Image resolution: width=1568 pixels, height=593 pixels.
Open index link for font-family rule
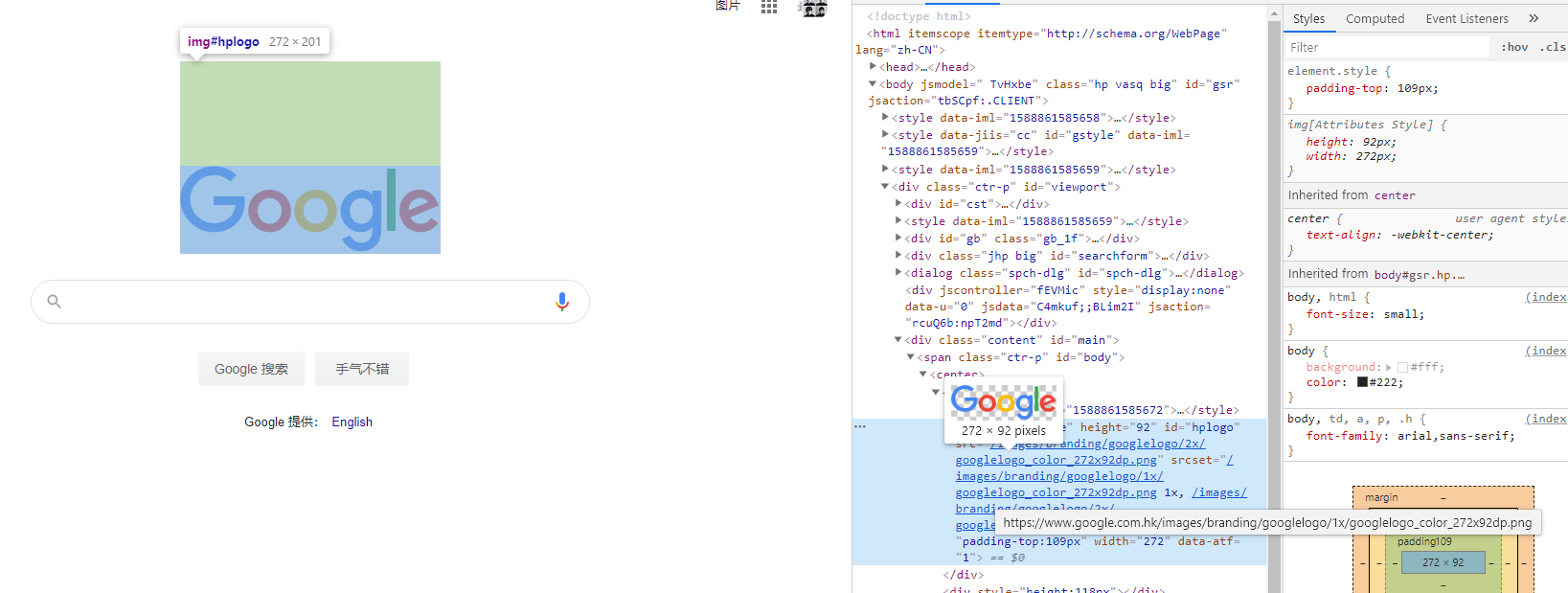point(1546,419)
